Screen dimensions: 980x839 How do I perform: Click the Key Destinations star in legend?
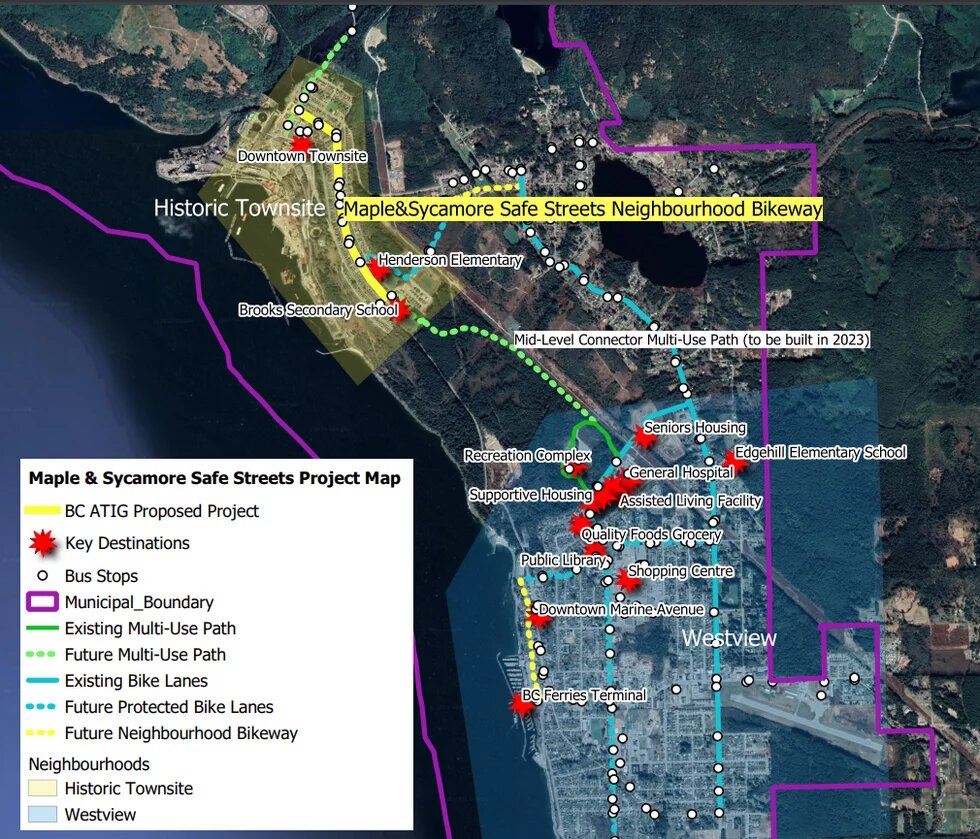pyautogui.click(x=42, y=544)
